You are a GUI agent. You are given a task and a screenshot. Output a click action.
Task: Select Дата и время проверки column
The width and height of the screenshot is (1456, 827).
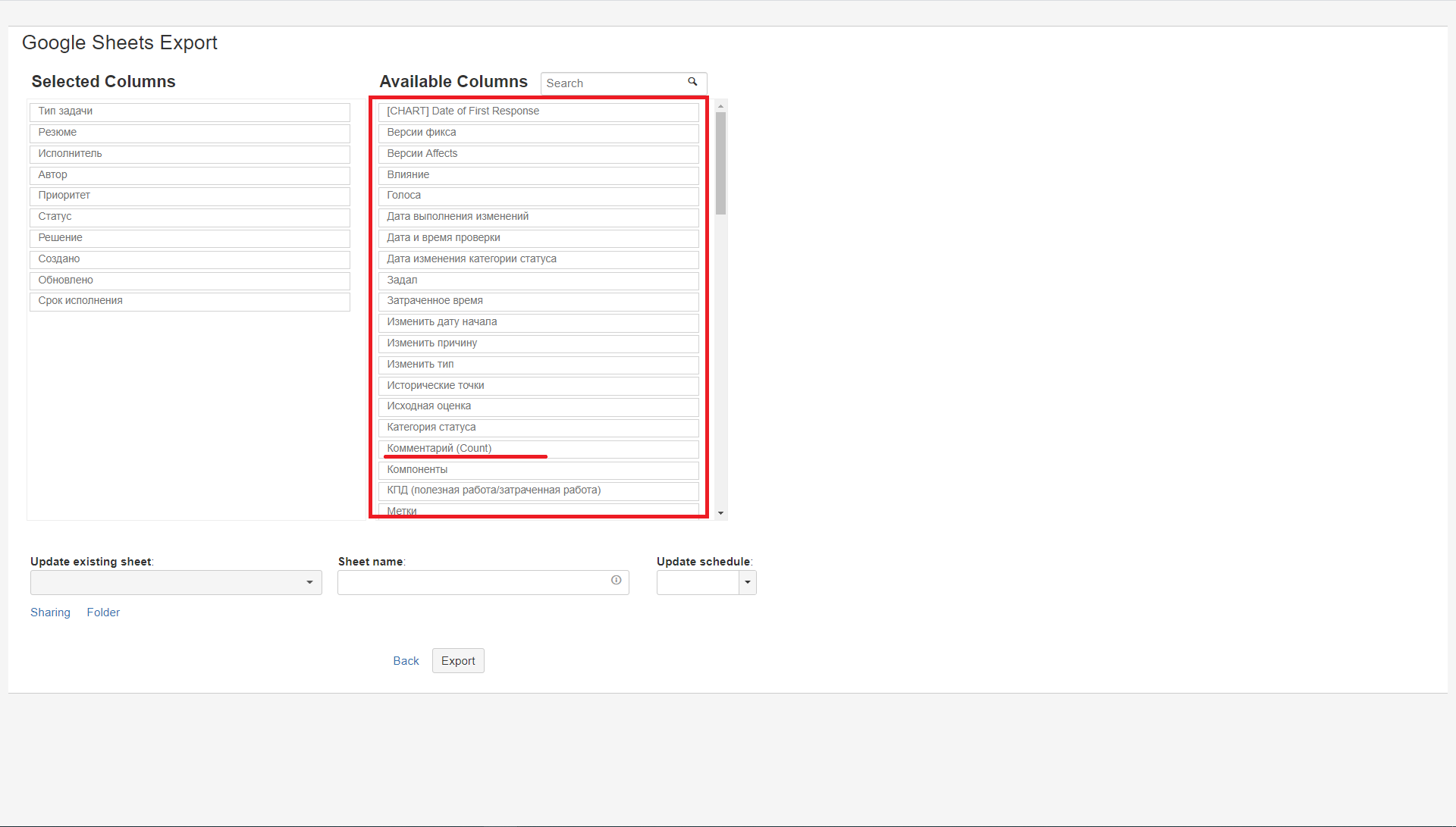coord(538,238)
